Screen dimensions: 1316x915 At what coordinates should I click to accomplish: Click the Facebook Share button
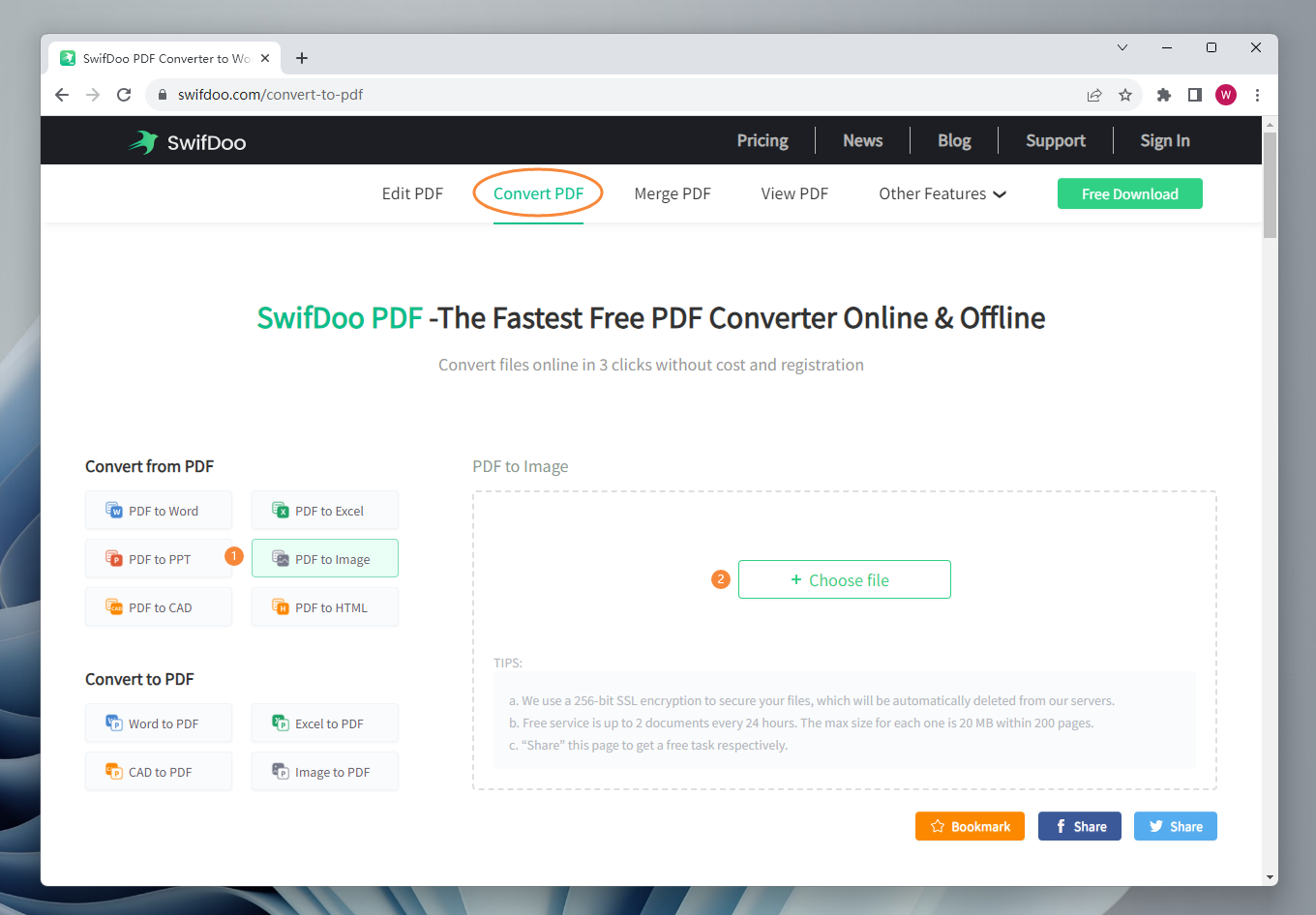1080,826
